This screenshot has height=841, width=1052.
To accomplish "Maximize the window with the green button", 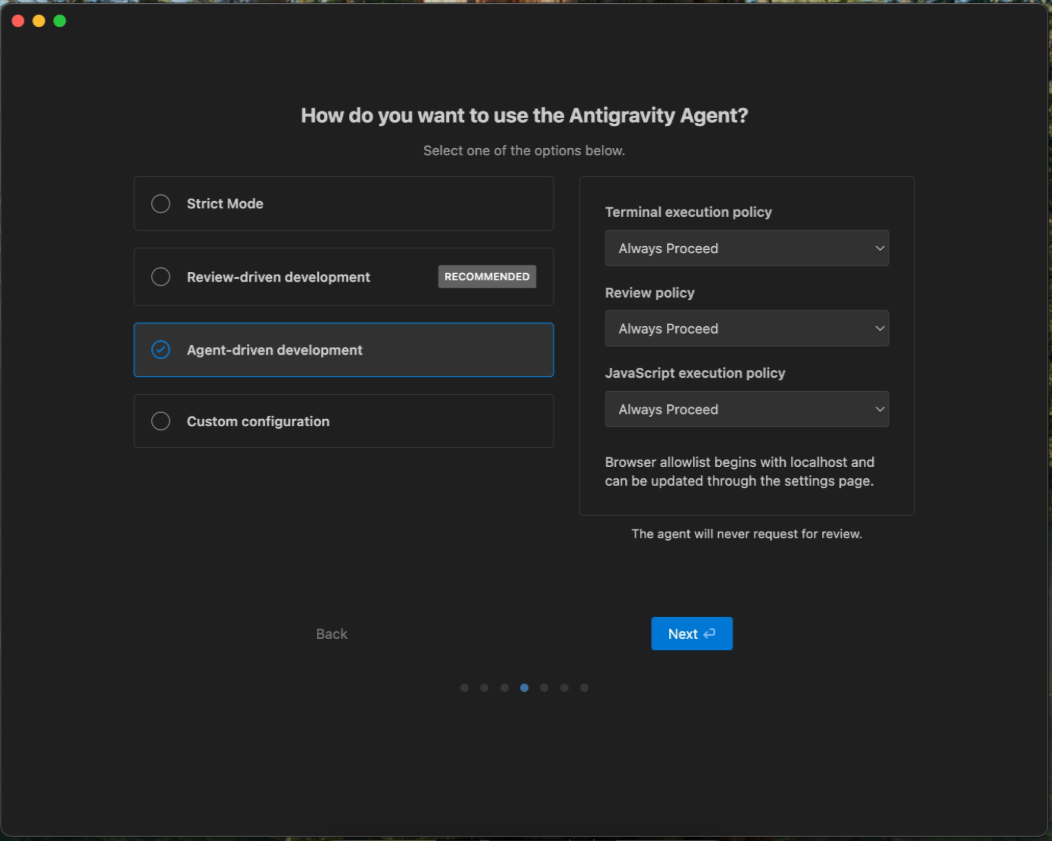I will pyautogui.click(x=60, y=21).
